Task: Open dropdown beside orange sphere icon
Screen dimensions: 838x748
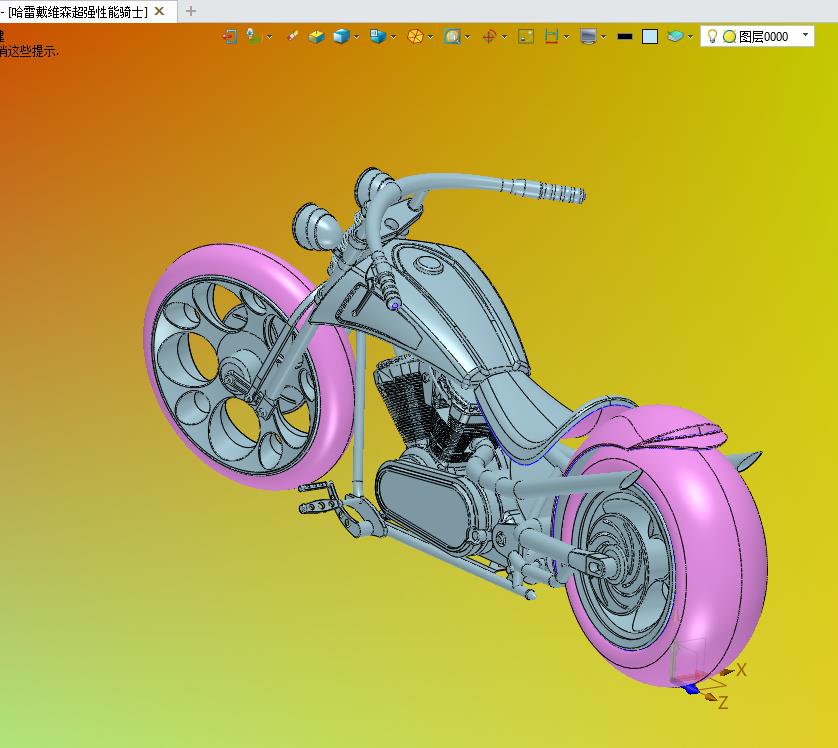Action: [431, 37]
